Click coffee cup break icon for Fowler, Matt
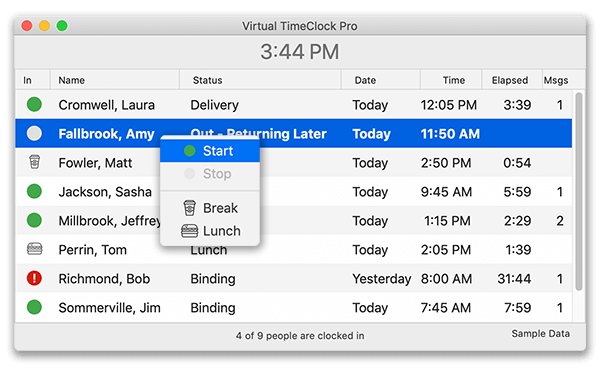This screenshot has width=602, height=369. pos(35,162)
